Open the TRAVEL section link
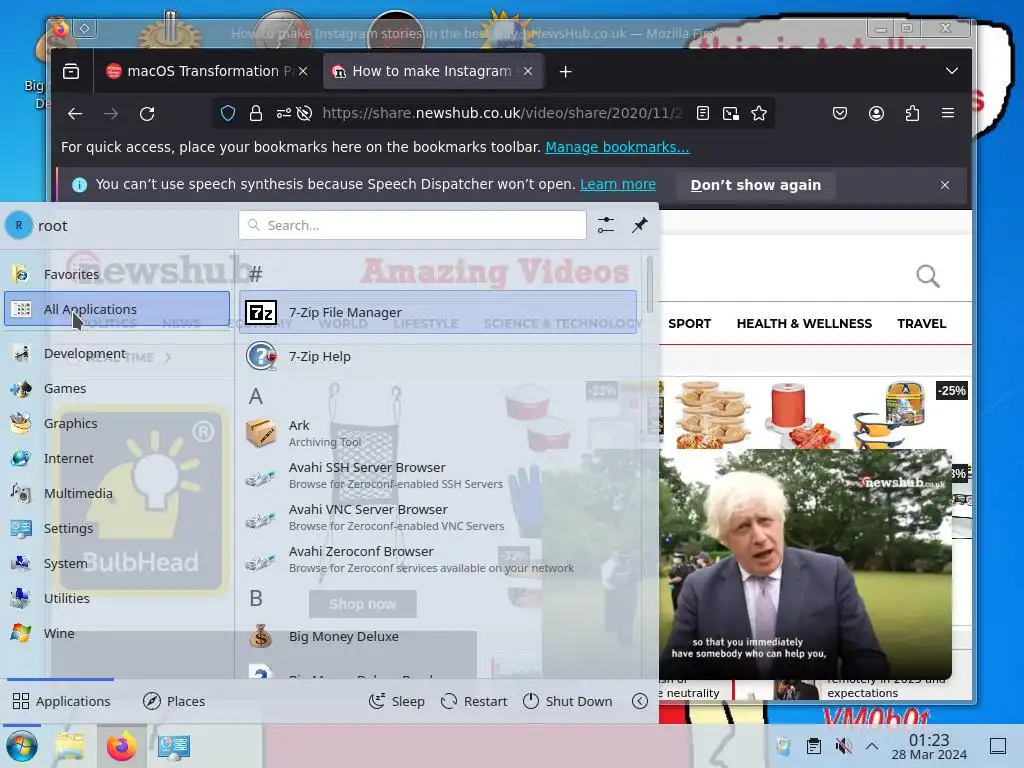Viewport: 1024px width, 768px height. click(x=921, y=323)
